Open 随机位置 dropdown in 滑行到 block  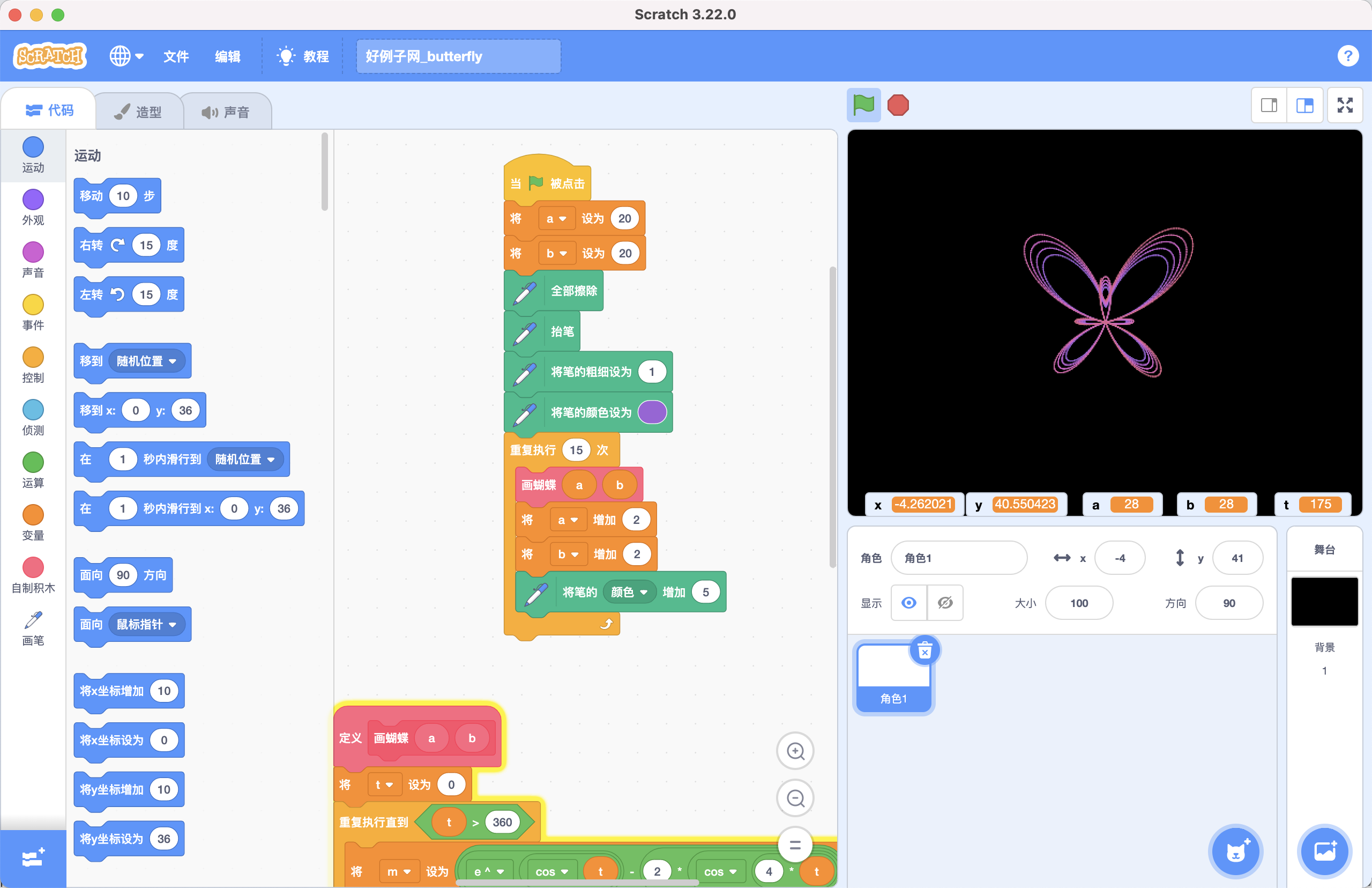tap(245, 459)
